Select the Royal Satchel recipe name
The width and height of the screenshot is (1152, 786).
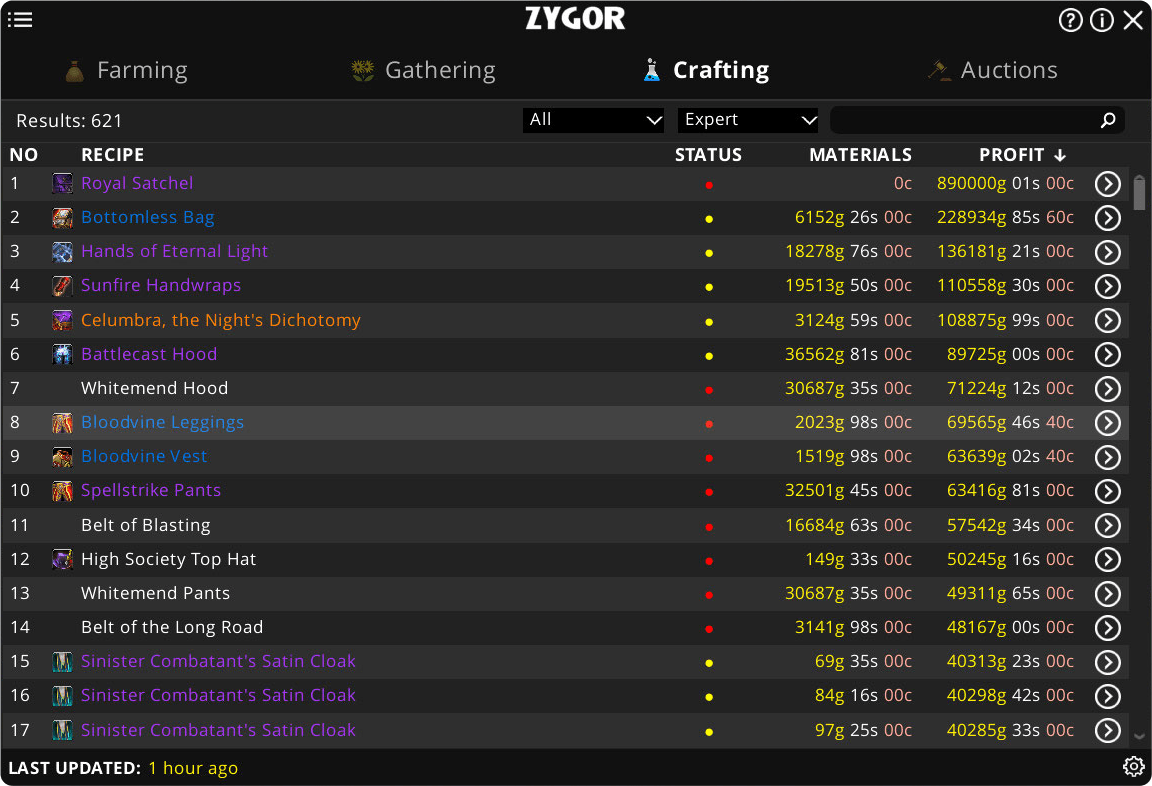click(137, 183)
